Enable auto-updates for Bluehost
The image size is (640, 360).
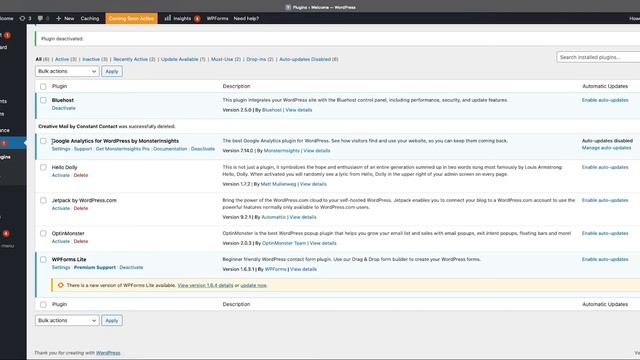(x=605, y=100)
